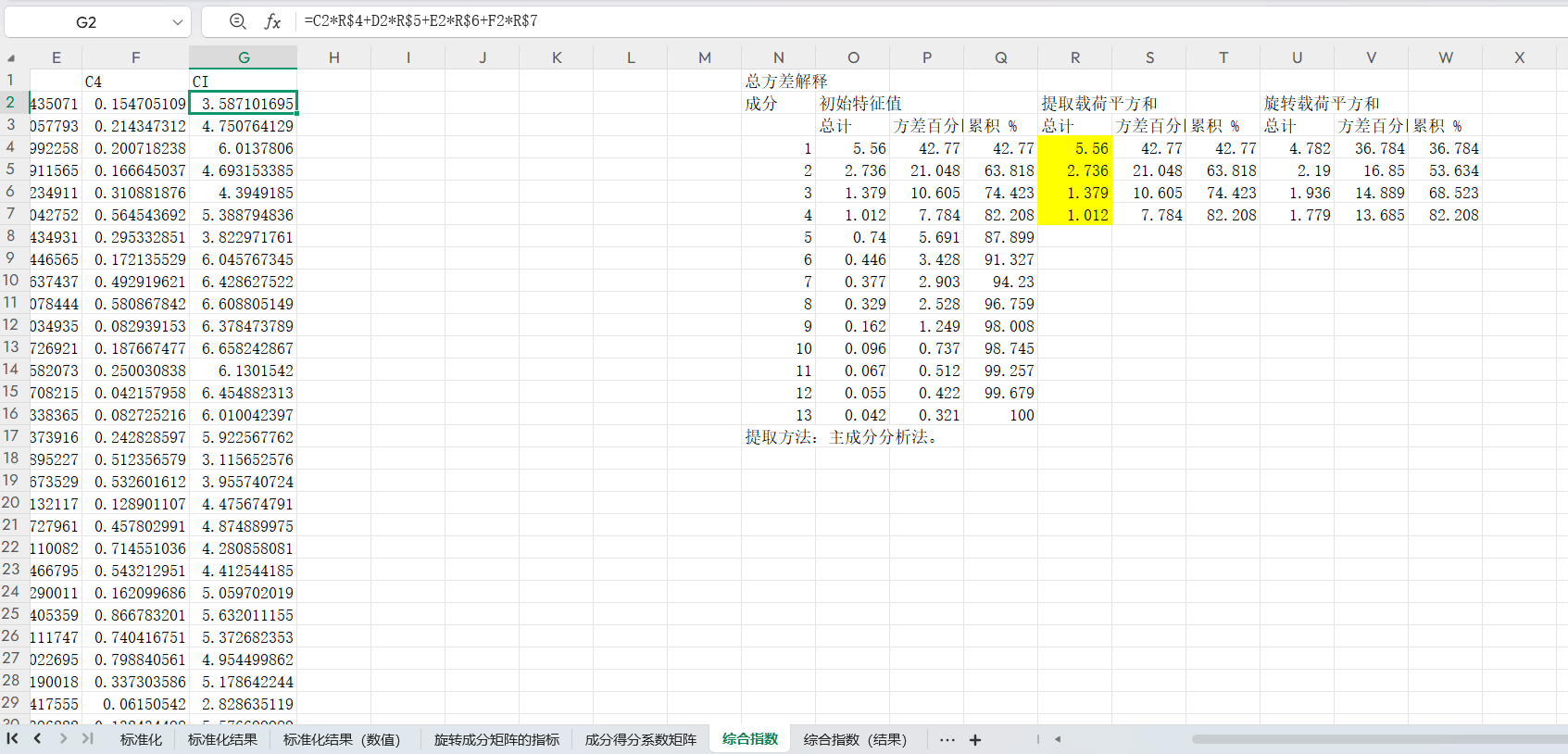Click the select-all corner triangle
The height and width of the screenshot is (754, 1568).
(x=11, y=57)
